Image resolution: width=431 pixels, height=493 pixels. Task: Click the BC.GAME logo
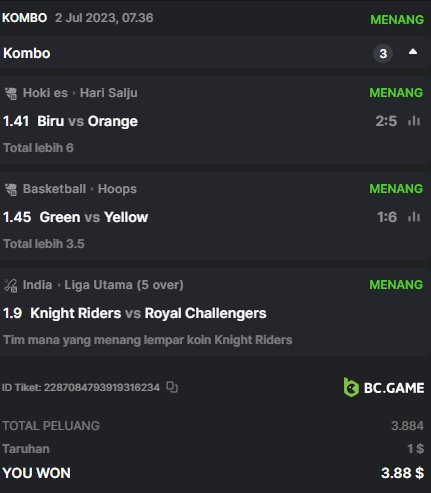(384, 388)
